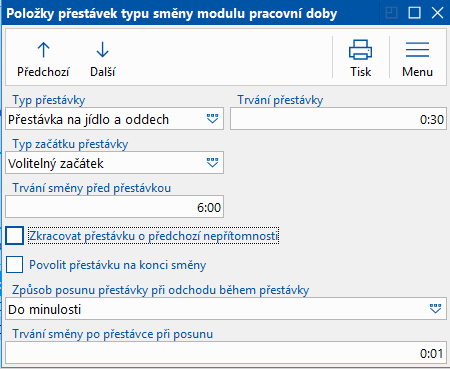Click the Trvání přestávky field showing 0:30
This screenshot has height=369, width=450.
[338, 119]
